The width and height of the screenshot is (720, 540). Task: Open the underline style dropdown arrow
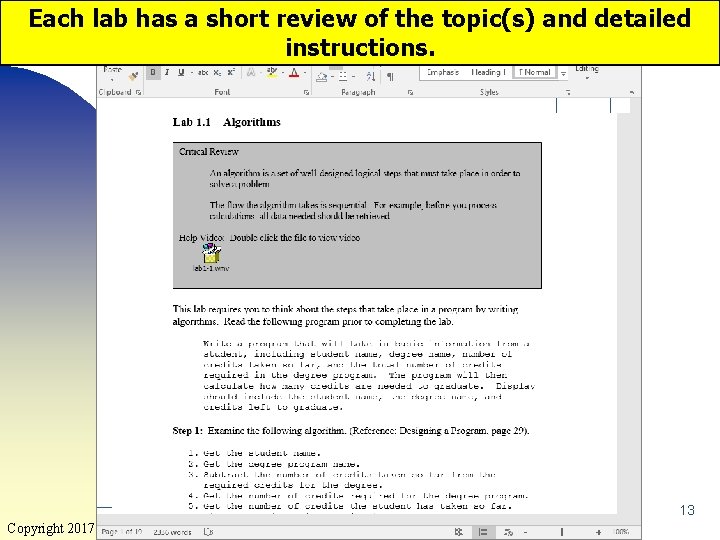click(191, 73)
